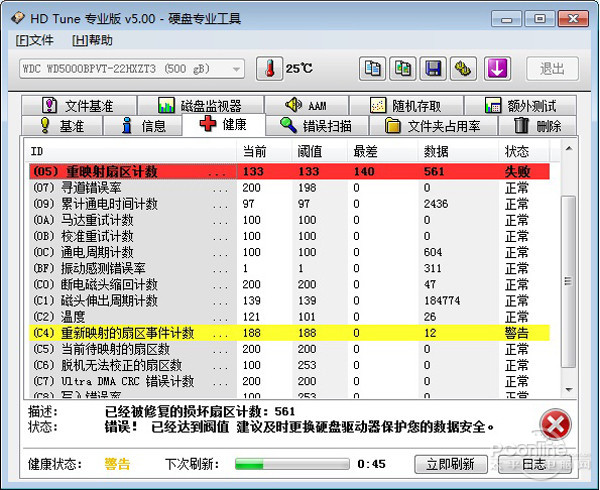This screenshot has height=490, width=600.
Task: Click the save floppy disk icon
Action: (x=433, y=68)
